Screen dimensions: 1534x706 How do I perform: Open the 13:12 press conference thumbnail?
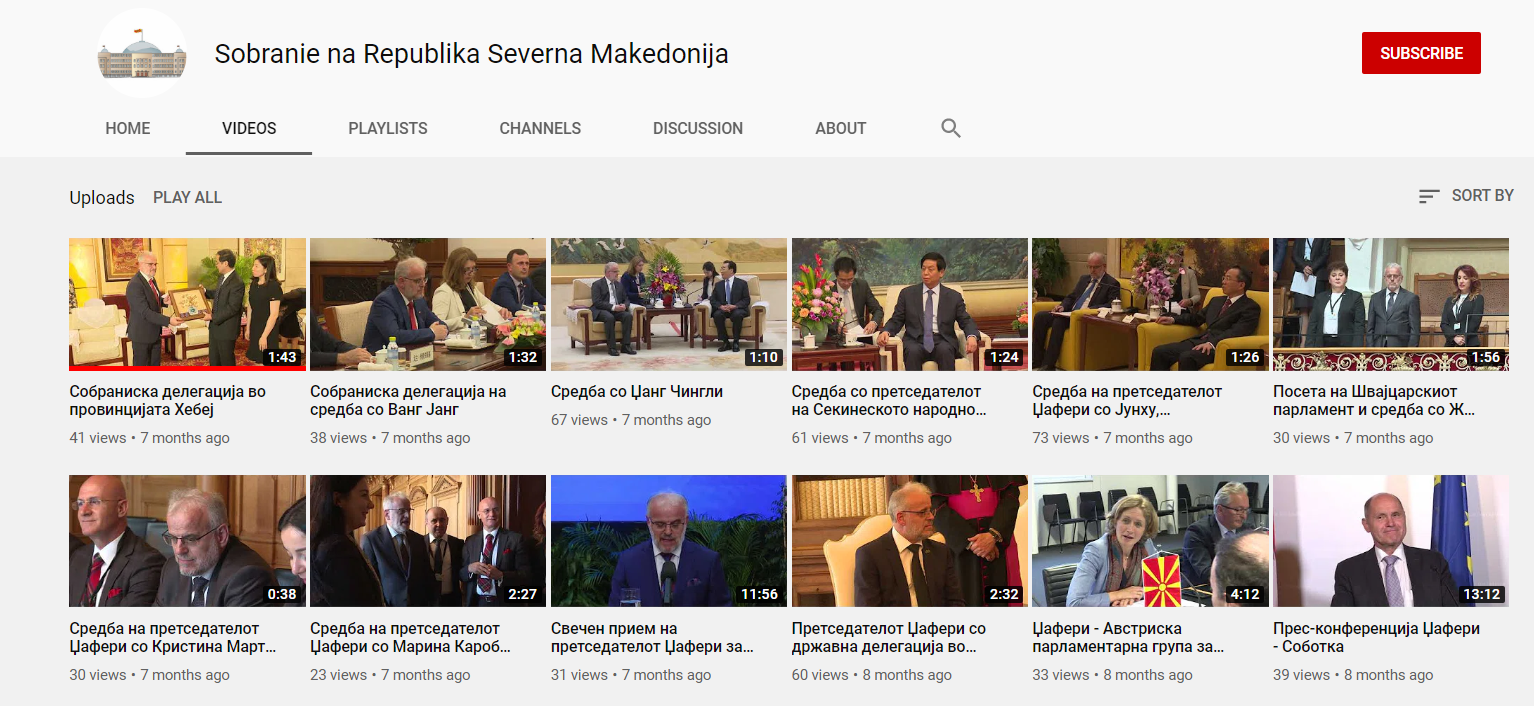click(x=1391, y=541)
